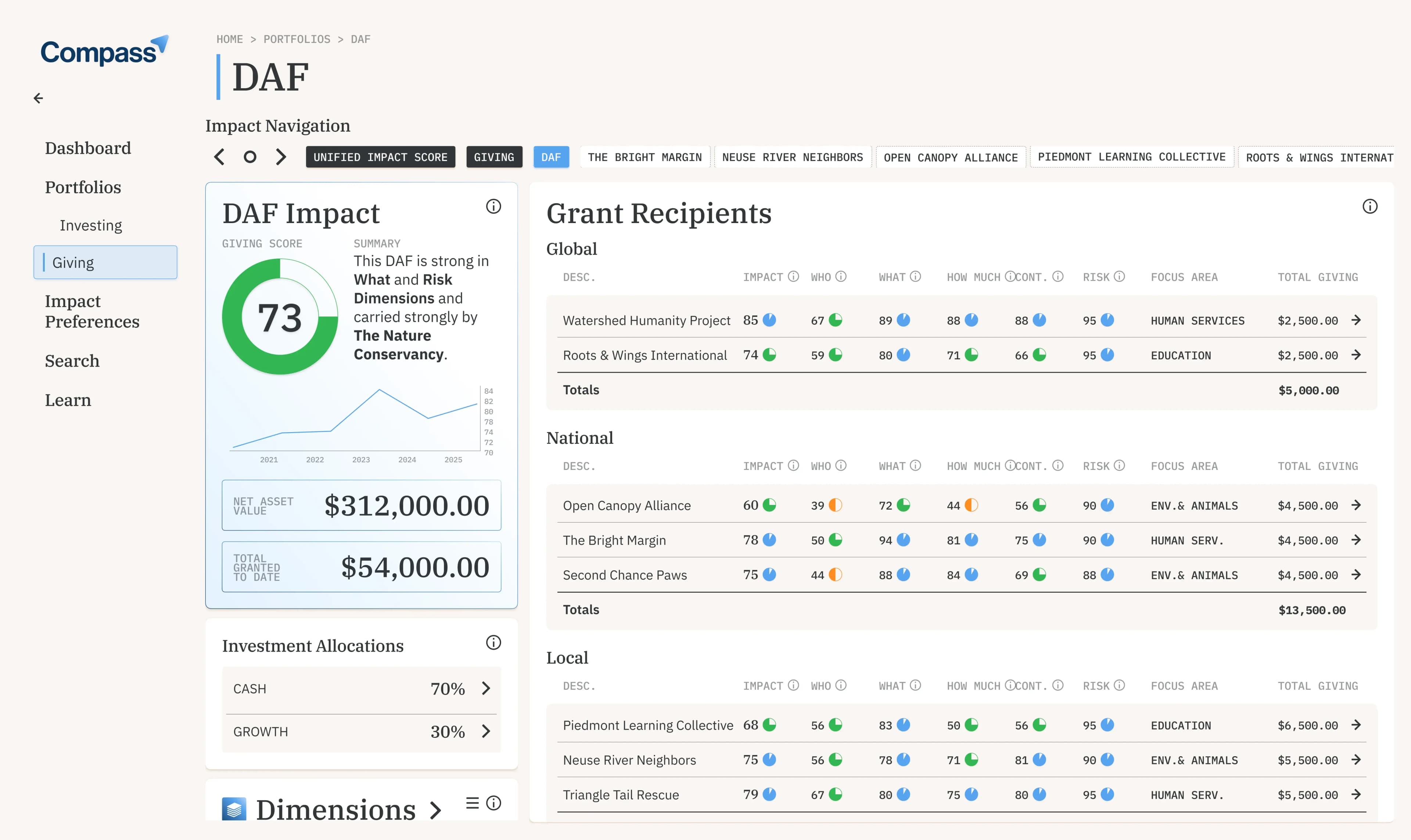Open info icon on DAF Impact card
Screen dimensions: 1411x840
(493, 207)
